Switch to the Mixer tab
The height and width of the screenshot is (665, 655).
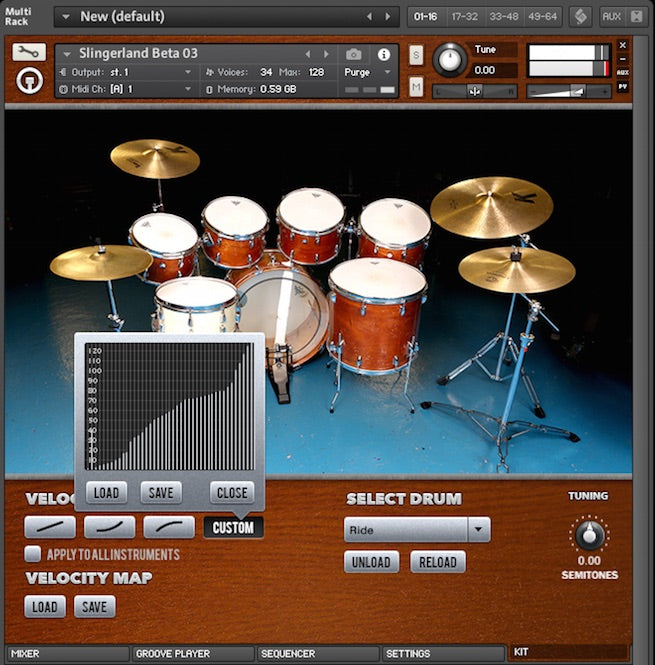[66, 653]
